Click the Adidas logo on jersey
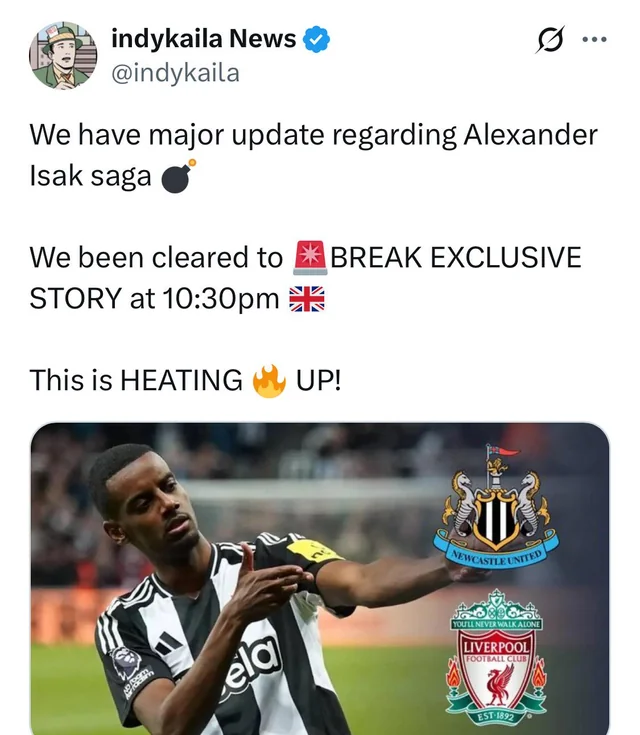Image resolution: width=640 pixels, height=735 pixels. pyautogui.click(x=167, y=643)
